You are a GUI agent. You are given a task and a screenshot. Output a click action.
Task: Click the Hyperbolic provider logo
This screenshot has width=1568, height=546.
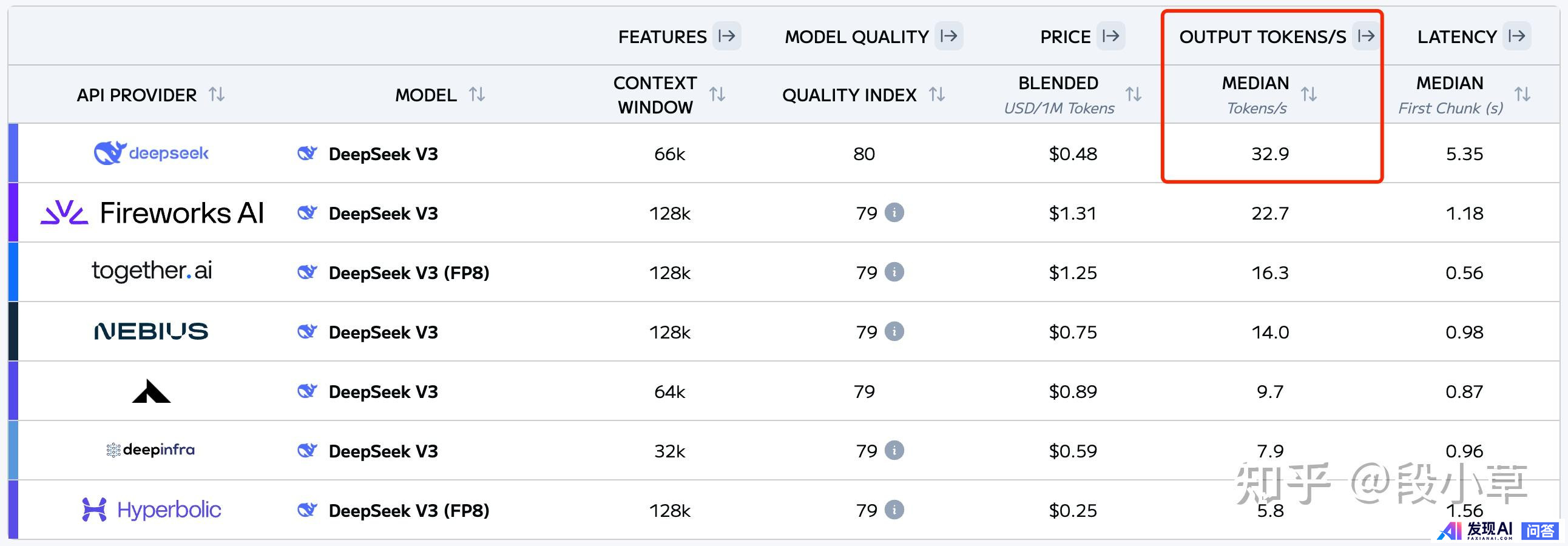[x=151, y=510]
